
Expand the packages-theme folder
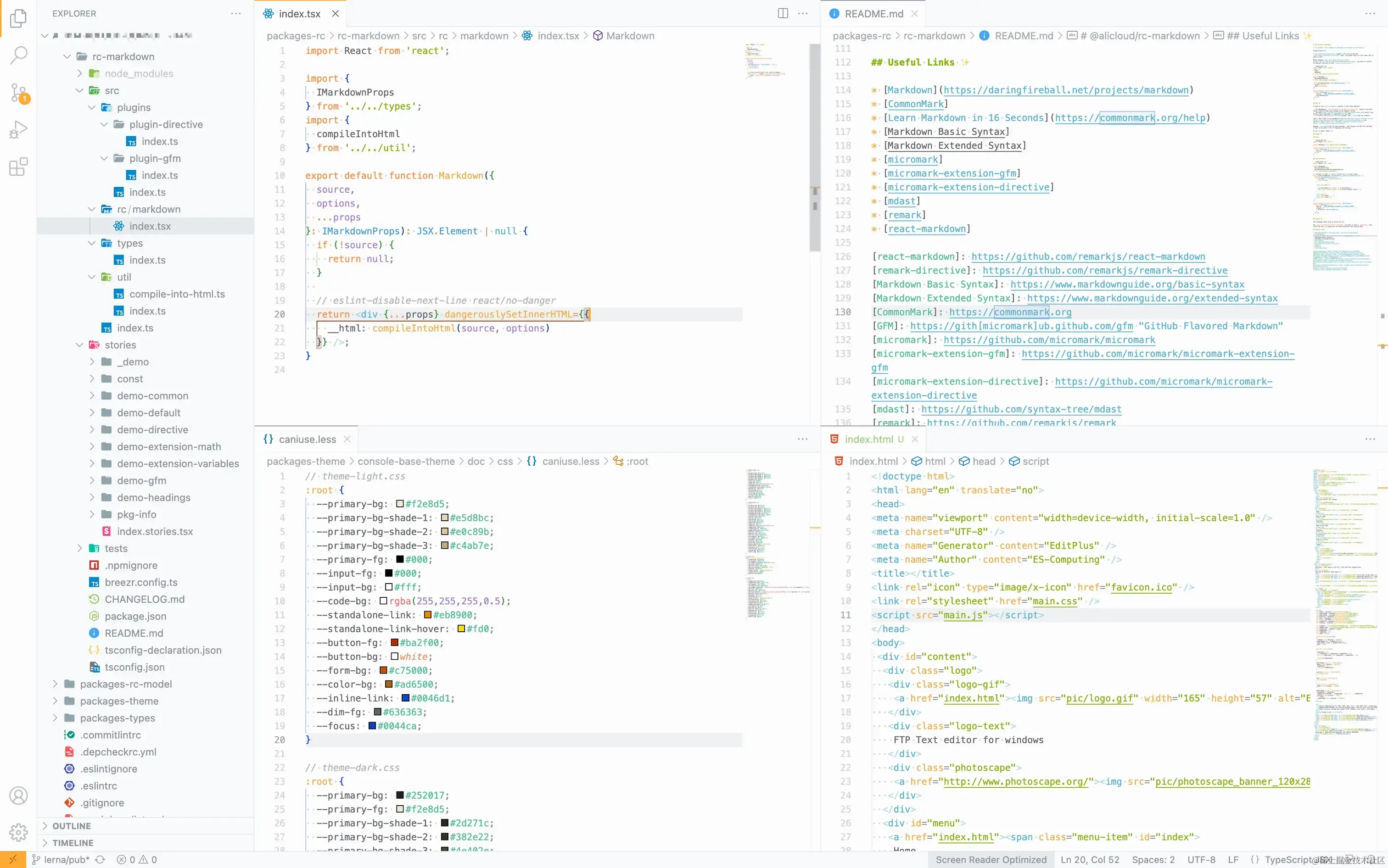[x=119, y=701]
